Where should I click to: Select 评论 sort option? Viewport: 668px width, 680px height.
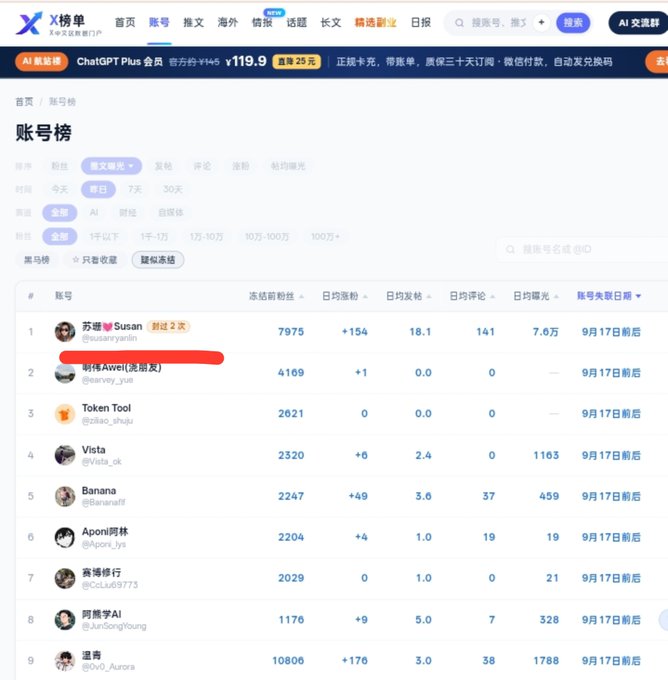coord(202,166)
